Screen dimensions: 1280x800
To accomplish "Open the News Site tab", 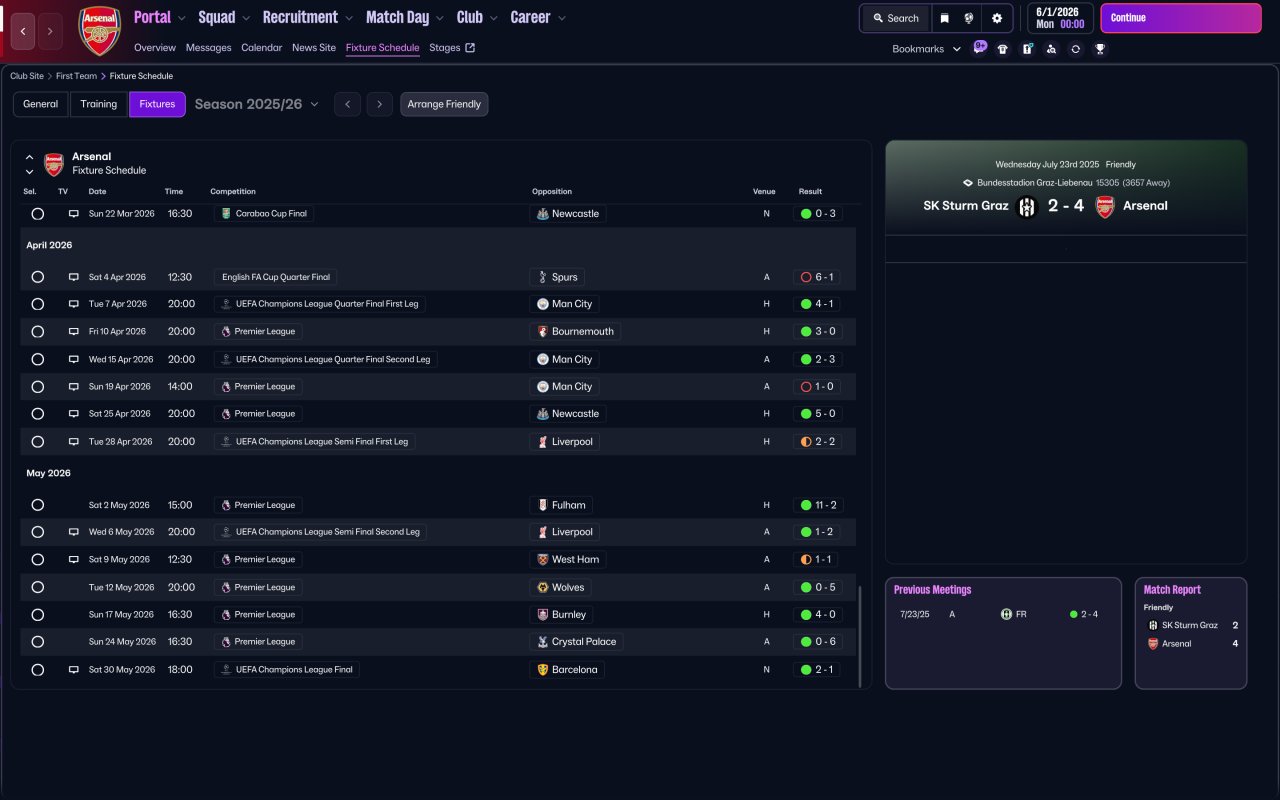I will tap(314, 48).
